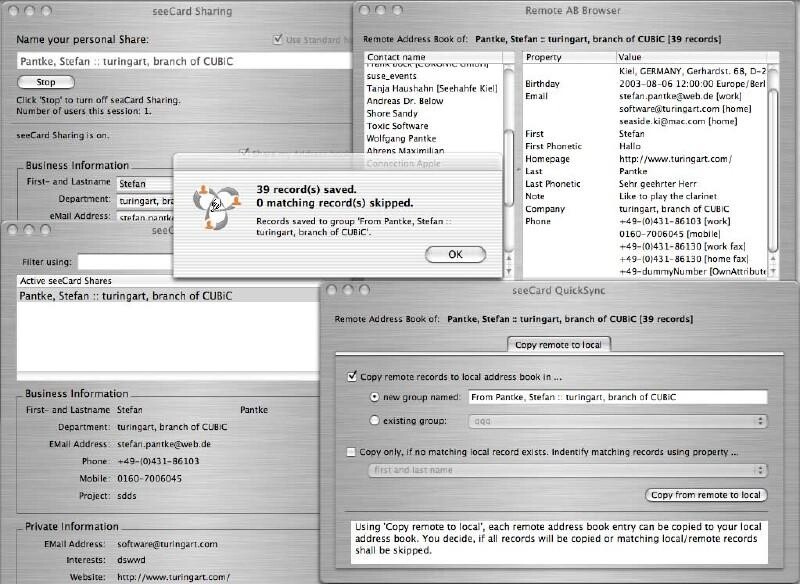Click the Website value in Private Information

(173, 577)
